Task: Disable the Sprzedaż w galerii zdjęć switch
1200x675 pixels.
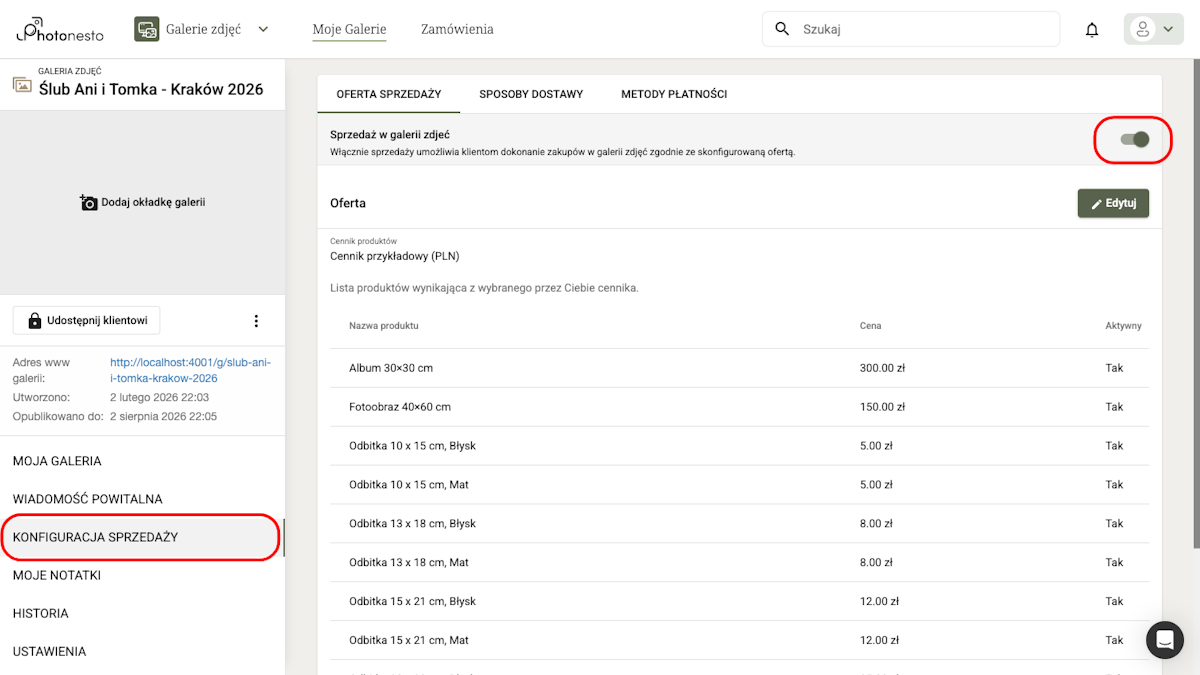Action: [1134, 139]
